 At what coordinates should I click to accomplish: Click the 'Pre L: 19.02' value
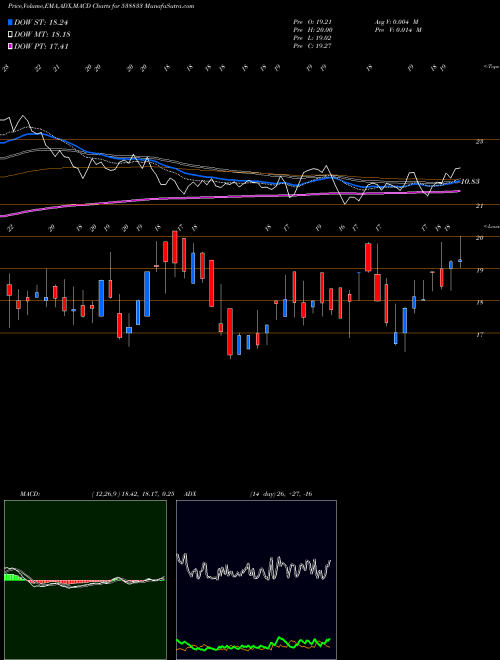[313, 38]
